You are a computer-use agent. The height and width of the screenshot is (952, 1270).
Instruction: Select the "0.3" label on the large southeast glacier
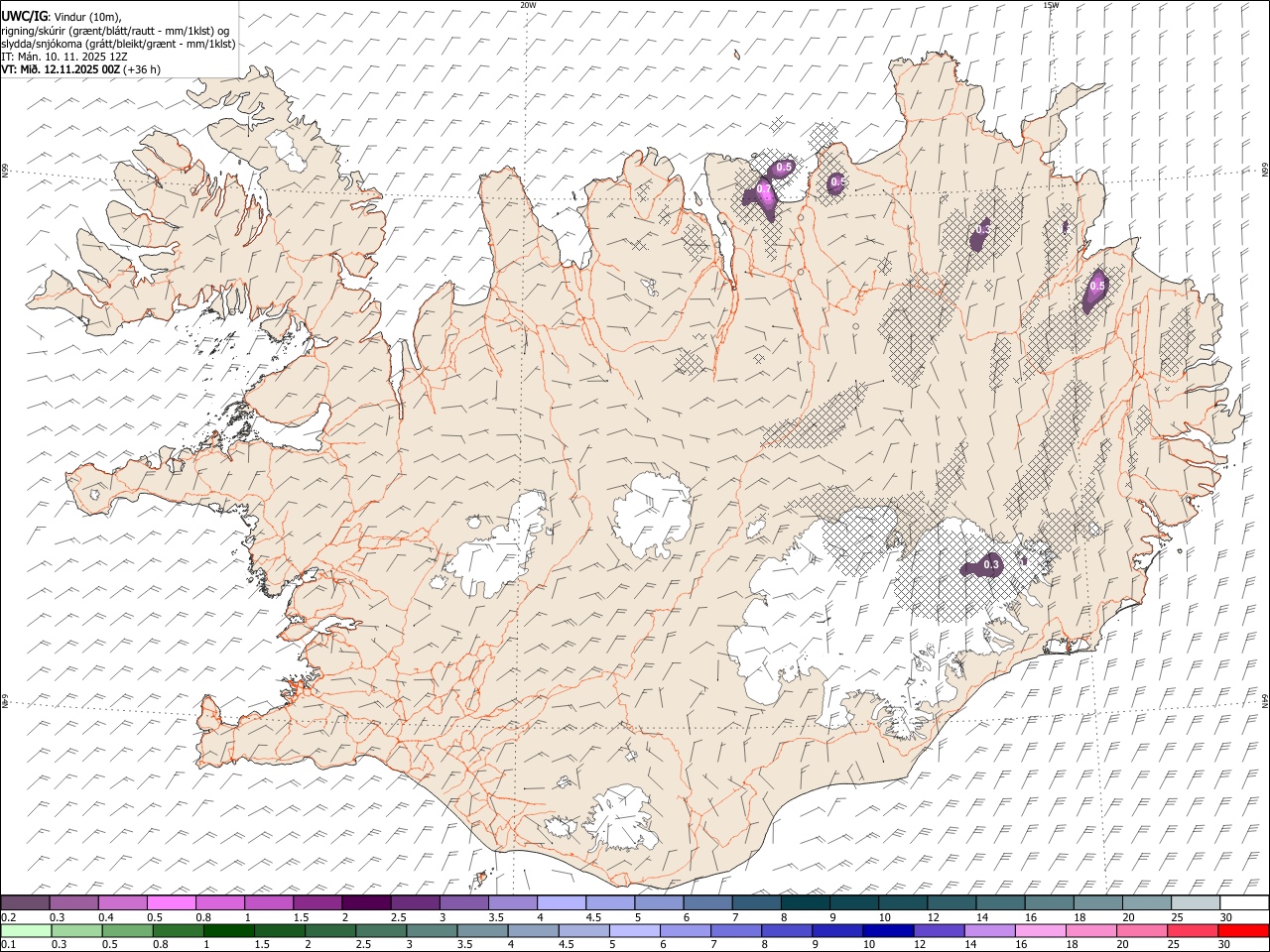991,565
